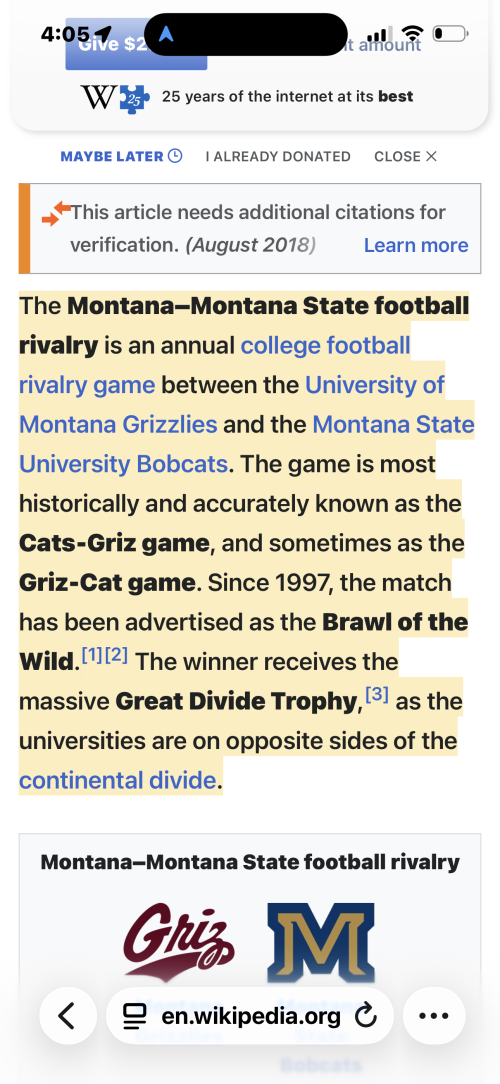This screenshot has height=1084, width=500.
Task: Tap the Montana State M logo
Action: (321, 943)
